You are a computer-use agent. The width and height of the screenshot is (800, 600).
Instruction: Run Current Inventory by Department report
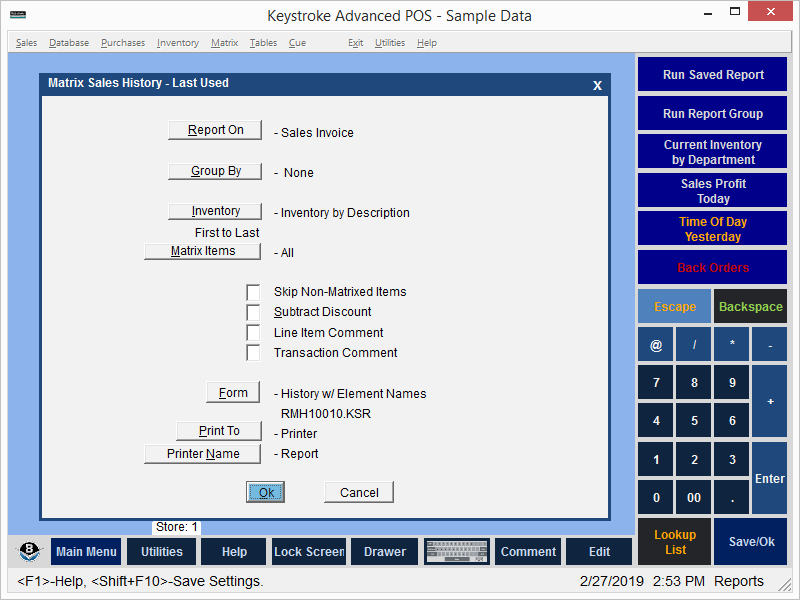(x=712, y=152)
